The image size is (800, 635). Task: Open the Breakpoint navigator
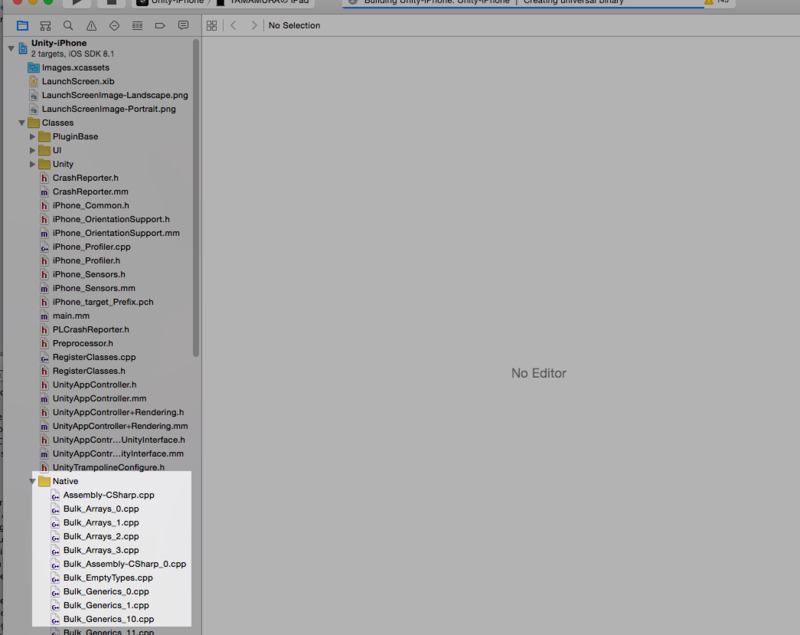(x=160, y=26)
